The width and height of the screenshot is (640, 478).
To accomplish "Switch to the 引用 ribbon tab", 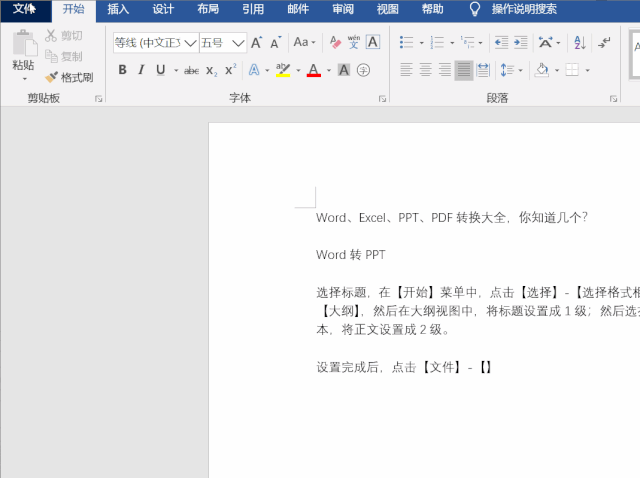I will click(x=253, y=9).
